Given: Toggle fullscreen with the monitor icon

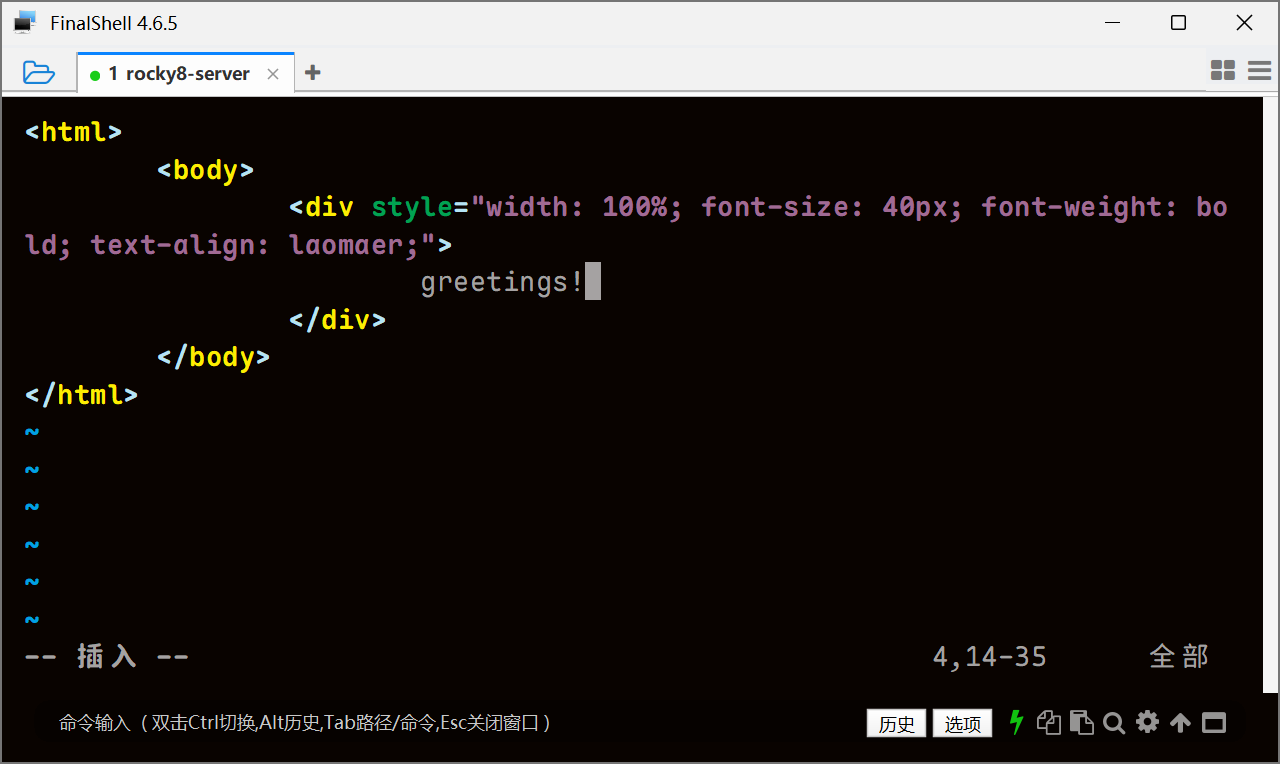Looking at the screenshot, I should pyautogui.click(x=1213, y=722).
